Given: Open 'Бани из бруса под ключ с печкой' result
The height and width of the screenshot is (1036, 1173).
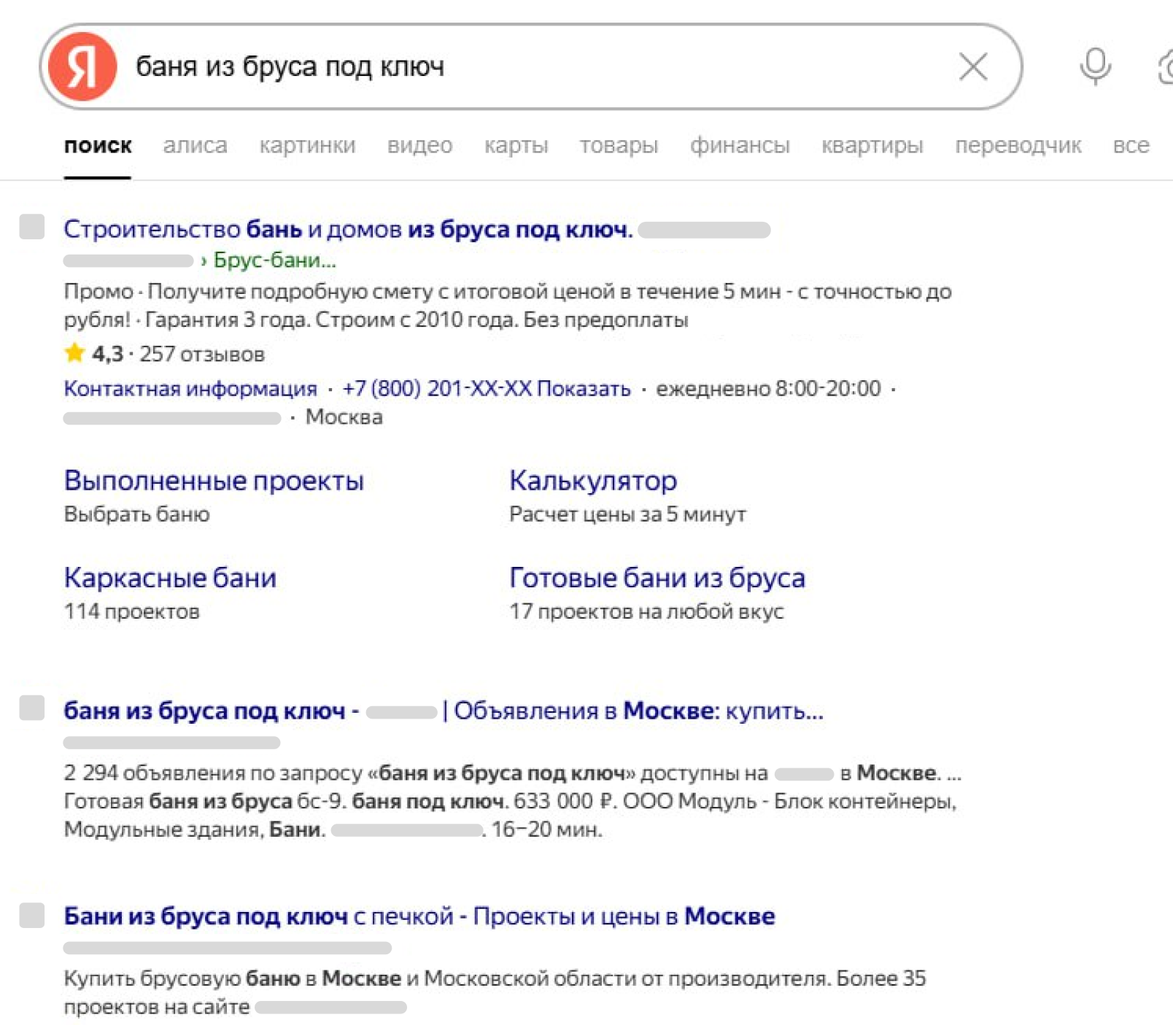Looking at the screenshot, I should [419, 916].
